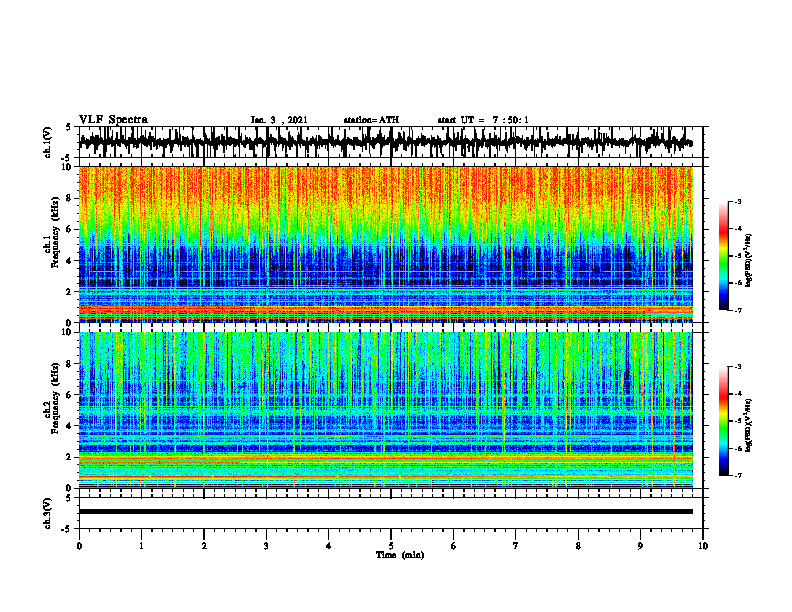Click the ch.2 spectrogram color scale bar
The width and height of the screenshot is (792, 612).
[x=724, y=421]
